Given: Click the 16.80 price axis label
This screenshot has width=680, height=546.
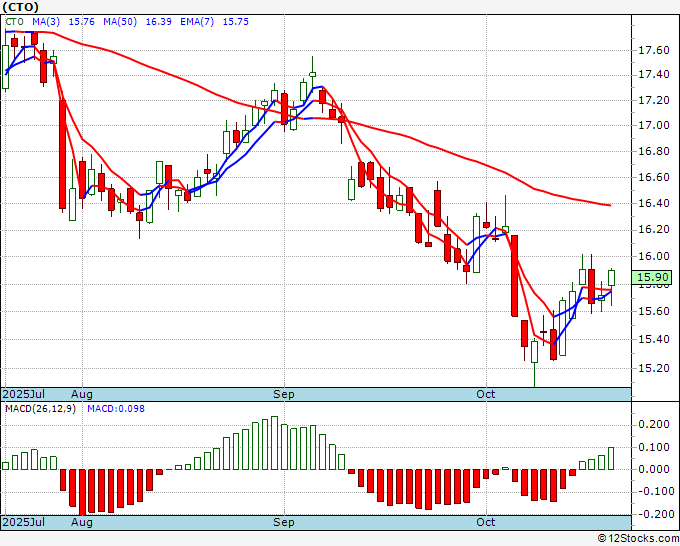Looking at the screenshot, I should pyautogui.click(x=654, y=151).
